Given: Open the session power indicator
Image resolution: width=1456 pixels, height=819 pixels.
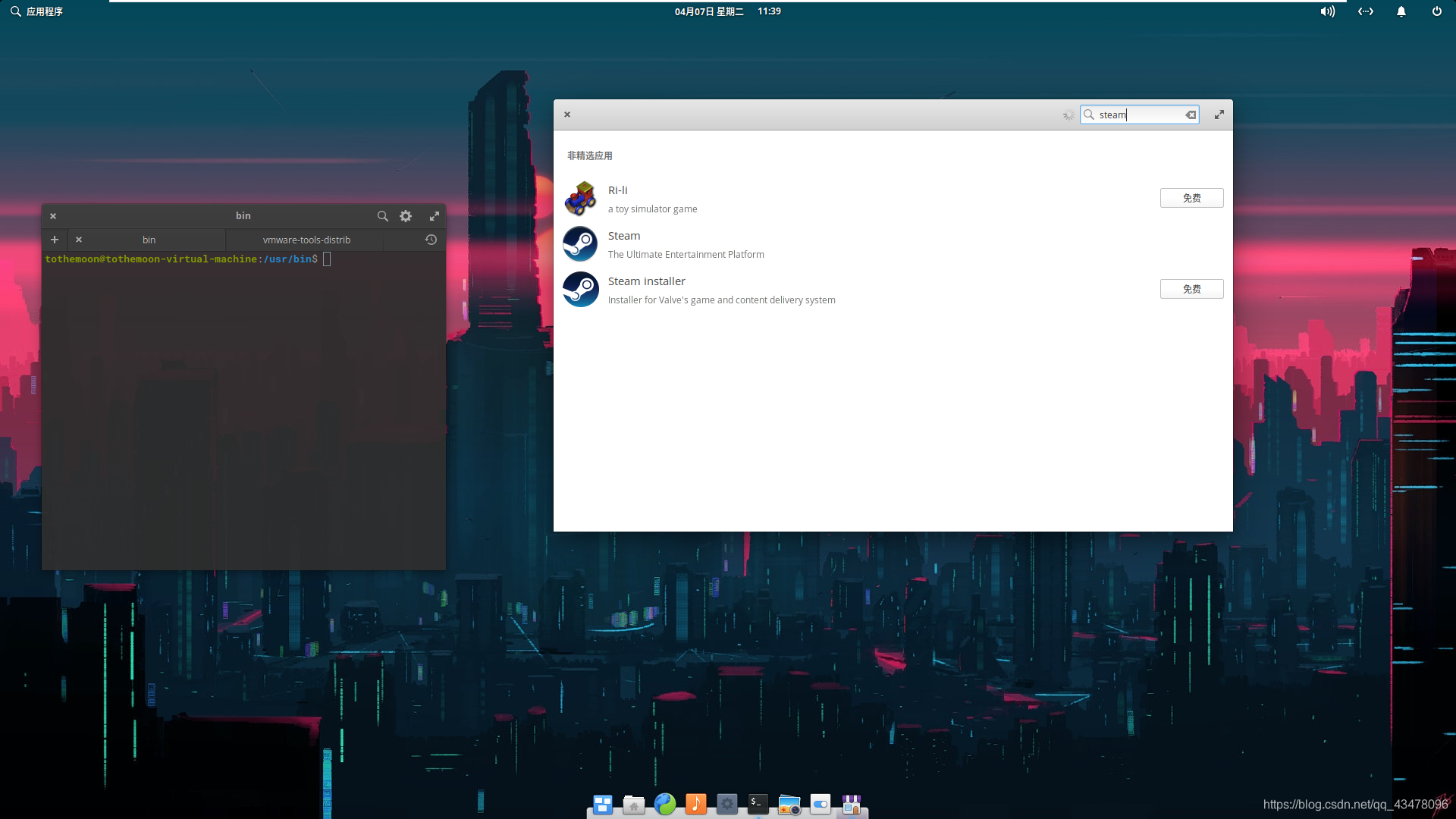Looking at the screenshot, I should (1436, 11).
